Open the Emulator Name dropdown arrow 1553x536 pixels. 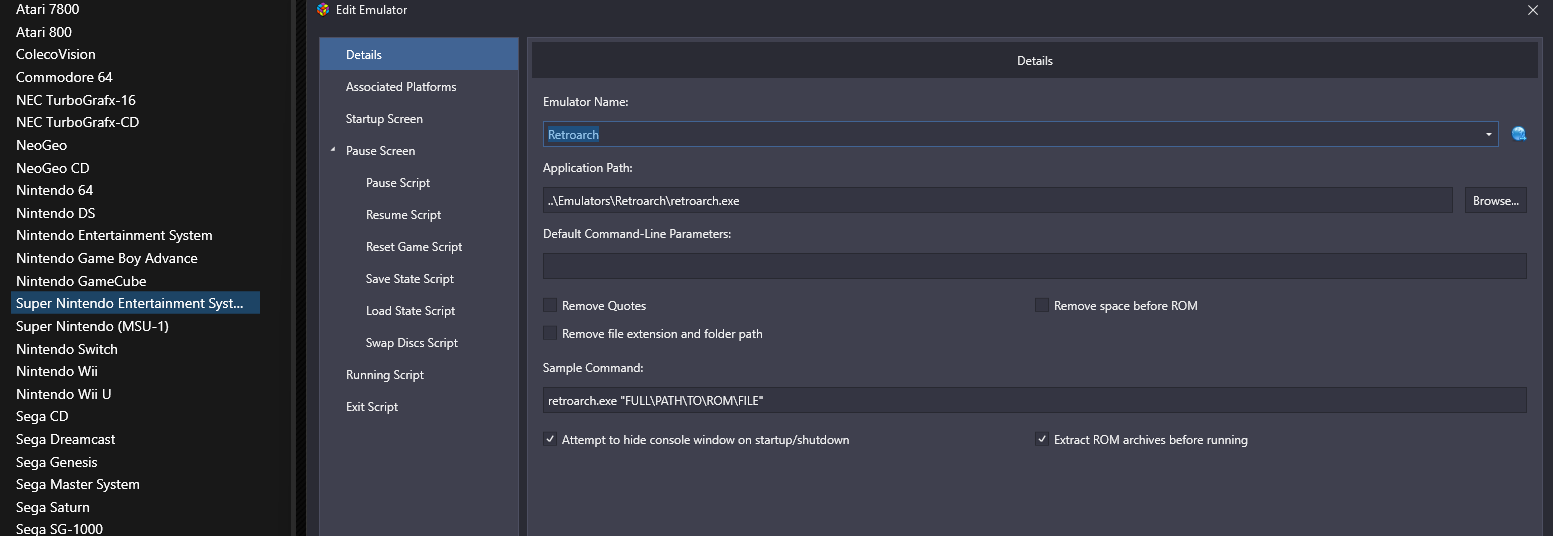(1488, 134)
